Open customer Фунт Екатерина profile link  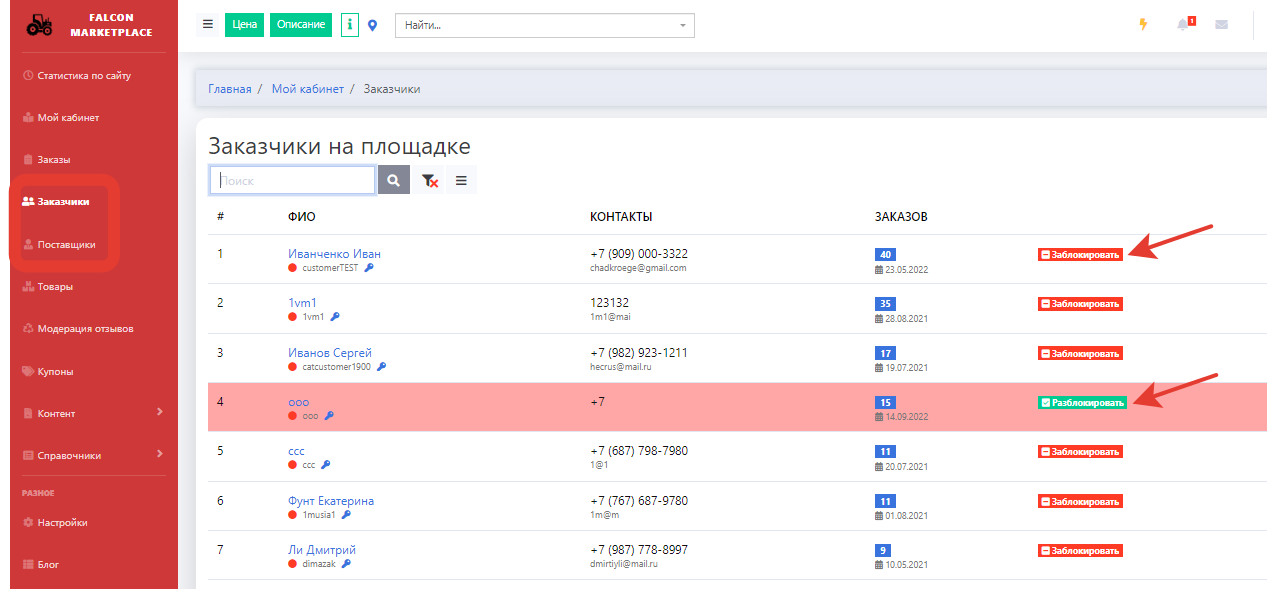click(x=330, y=501)
